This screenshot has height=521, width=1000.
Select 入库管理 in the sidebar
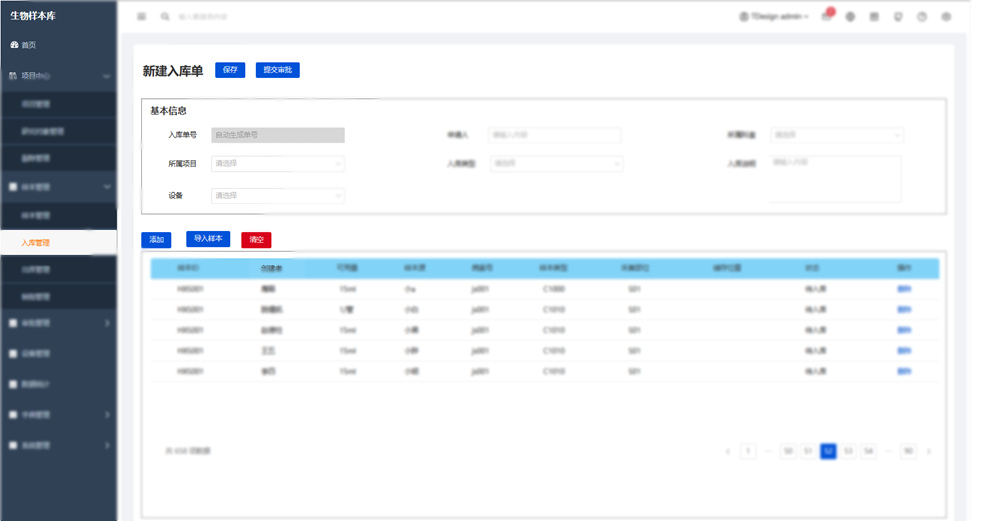36,243
